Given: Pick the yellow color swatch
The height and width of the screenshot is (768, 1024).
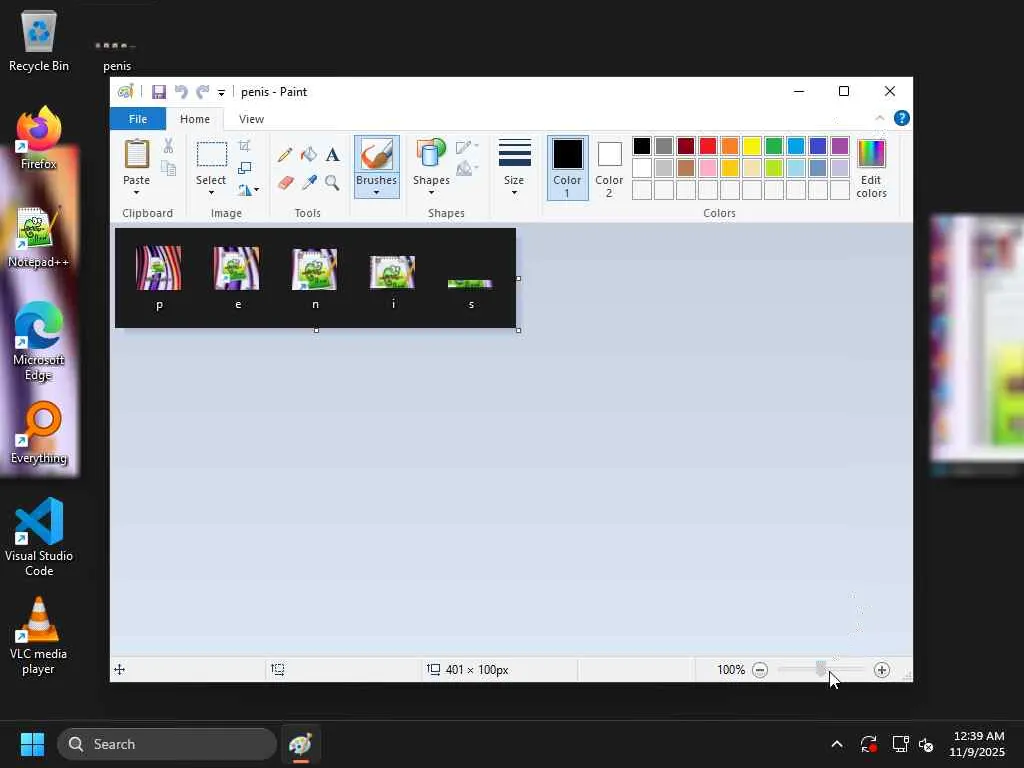Looking at the screenshot, I should coord(752,146).
